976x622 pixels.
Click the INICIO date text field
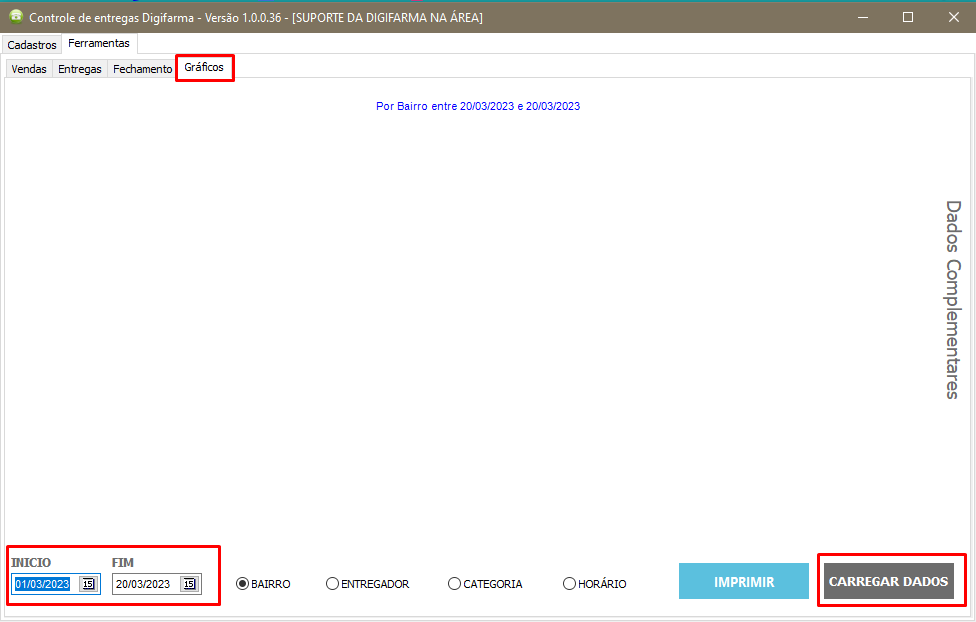point(43,584)
